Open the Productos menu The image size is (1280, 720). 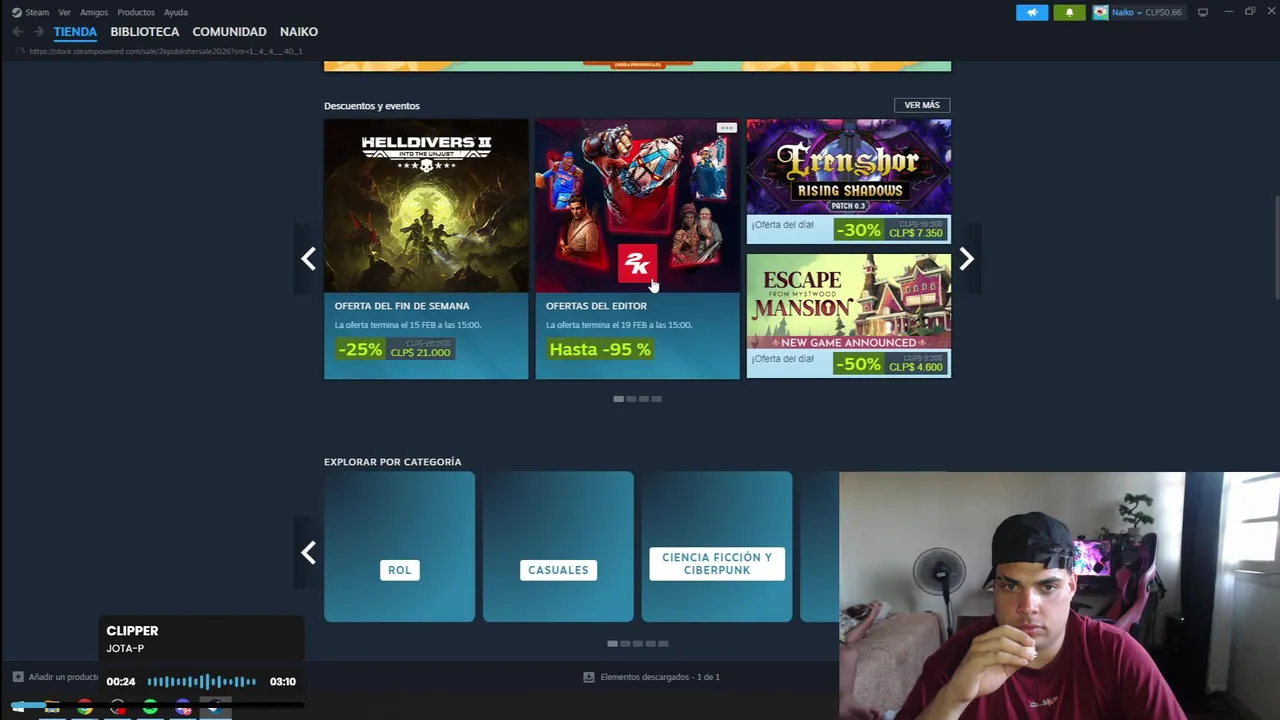pos(136,12)
